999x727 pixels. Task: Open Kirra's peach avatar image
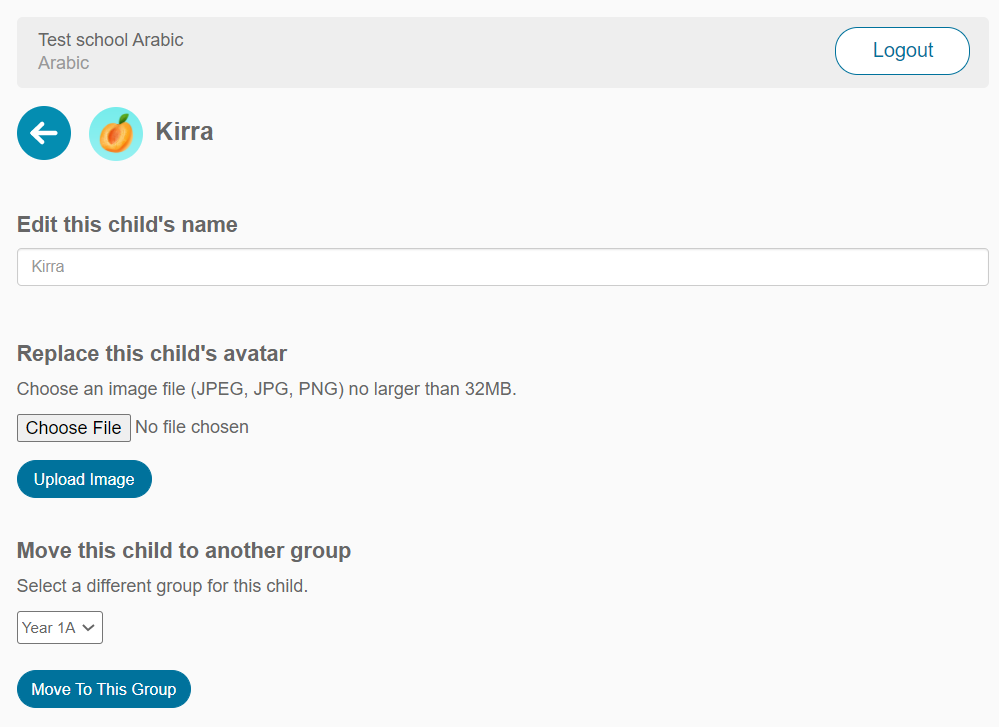[x=115, y=132]
